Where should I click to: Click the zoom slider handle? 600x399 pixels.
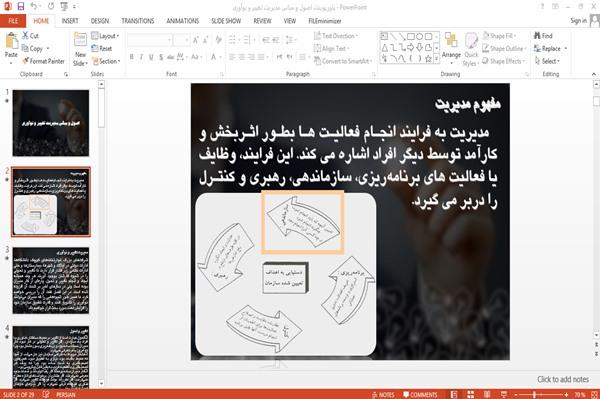tap(534, 394)
